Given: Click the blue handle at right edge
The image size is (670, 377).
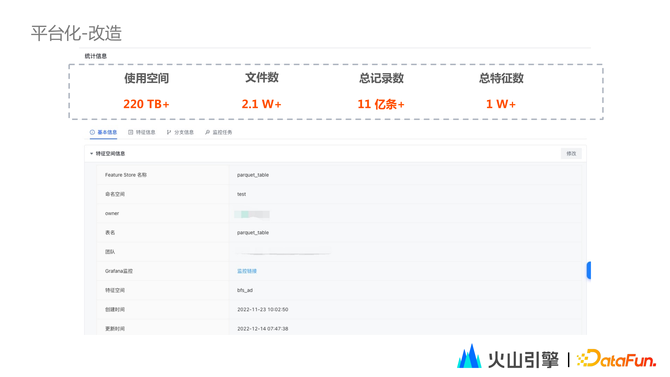Looking at the screenshot, I should coord(589,271).
